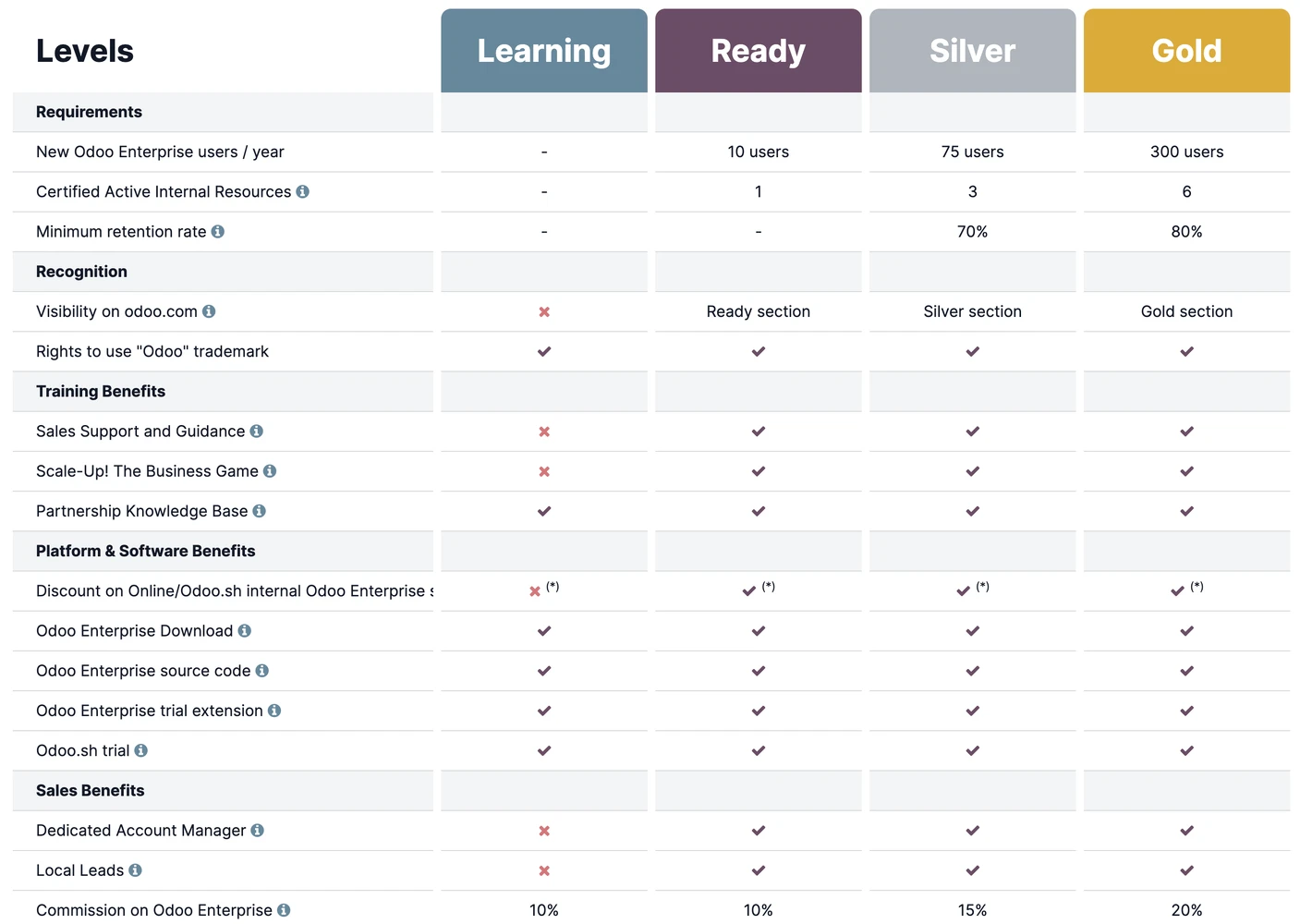Screen dimensions: 1300x924
Task: Click info icon beside Odoo Enterprise Download
Action: (245, 630)
